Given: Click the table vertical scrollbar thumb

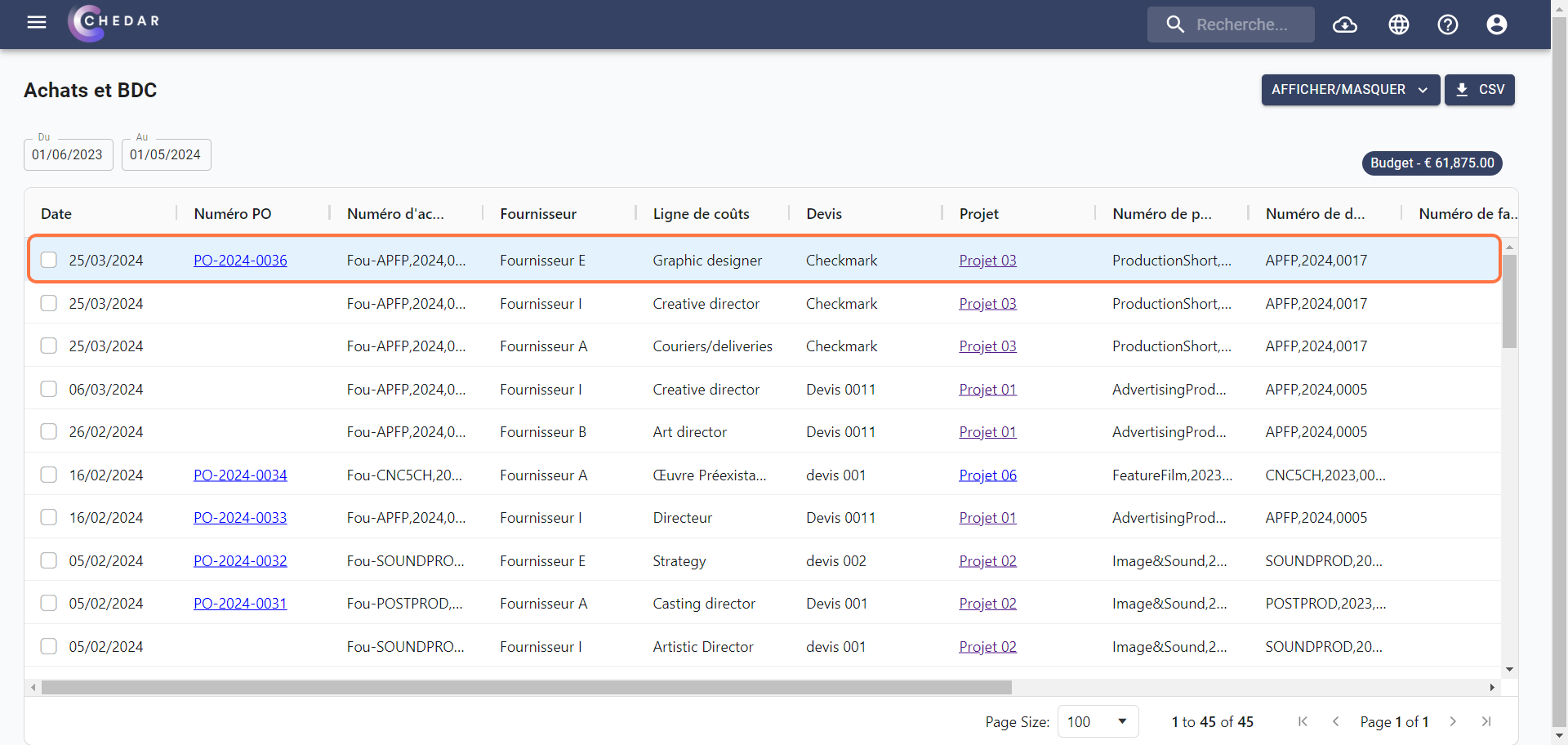Looking at the screenshot, I should tap(1510, 301).
